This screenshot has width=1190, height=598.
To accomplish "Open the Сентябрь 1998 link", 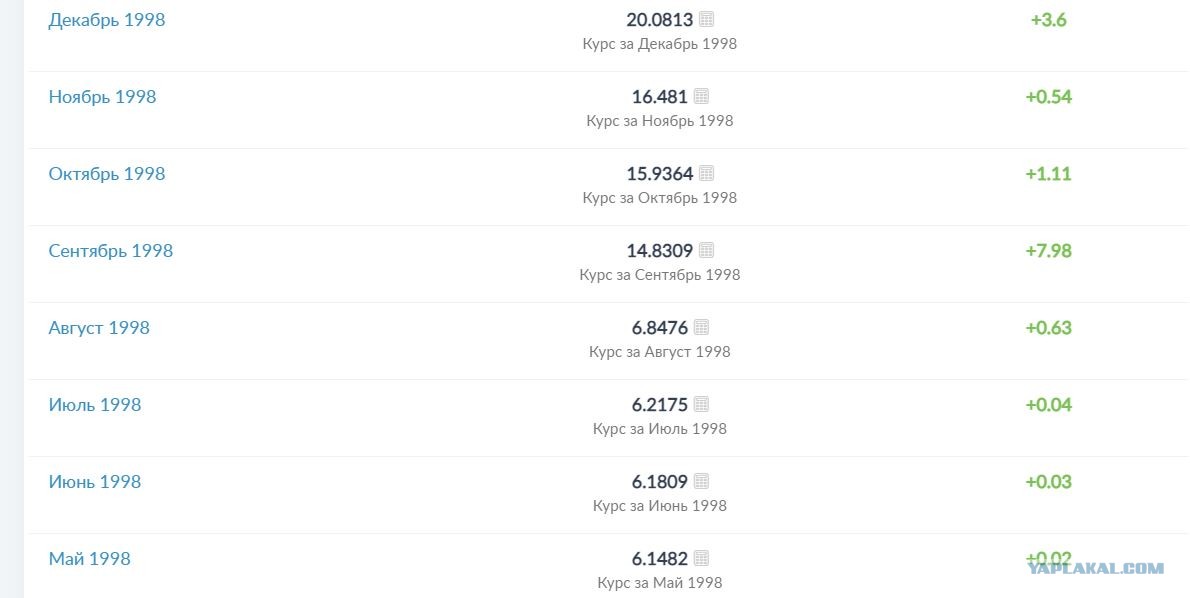I will point(111,251).
